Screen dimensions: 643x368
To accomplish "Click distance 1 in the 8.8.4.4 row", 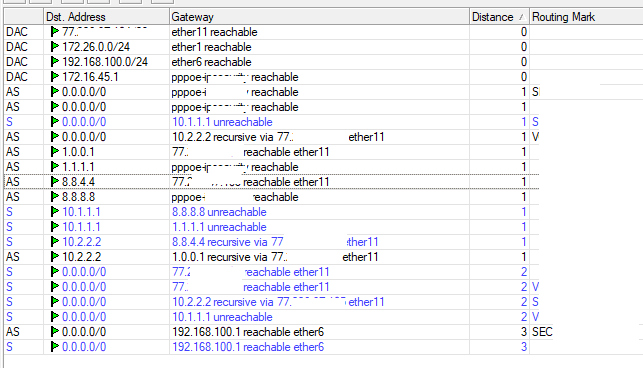I will (x=524, y=182).
